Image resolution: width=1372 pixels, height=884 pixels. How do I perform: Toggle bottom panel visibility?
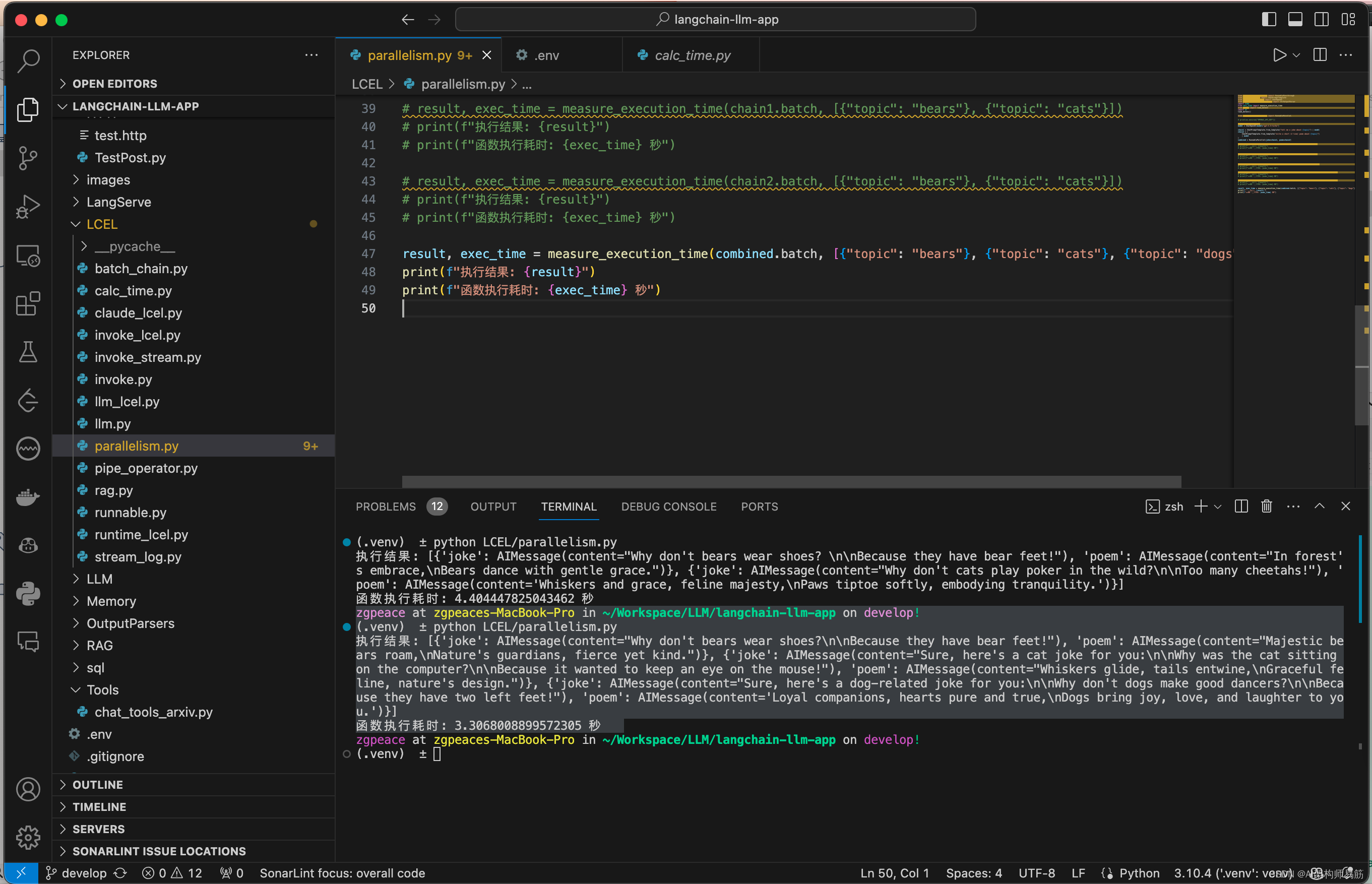click(x=1296, y=20)
